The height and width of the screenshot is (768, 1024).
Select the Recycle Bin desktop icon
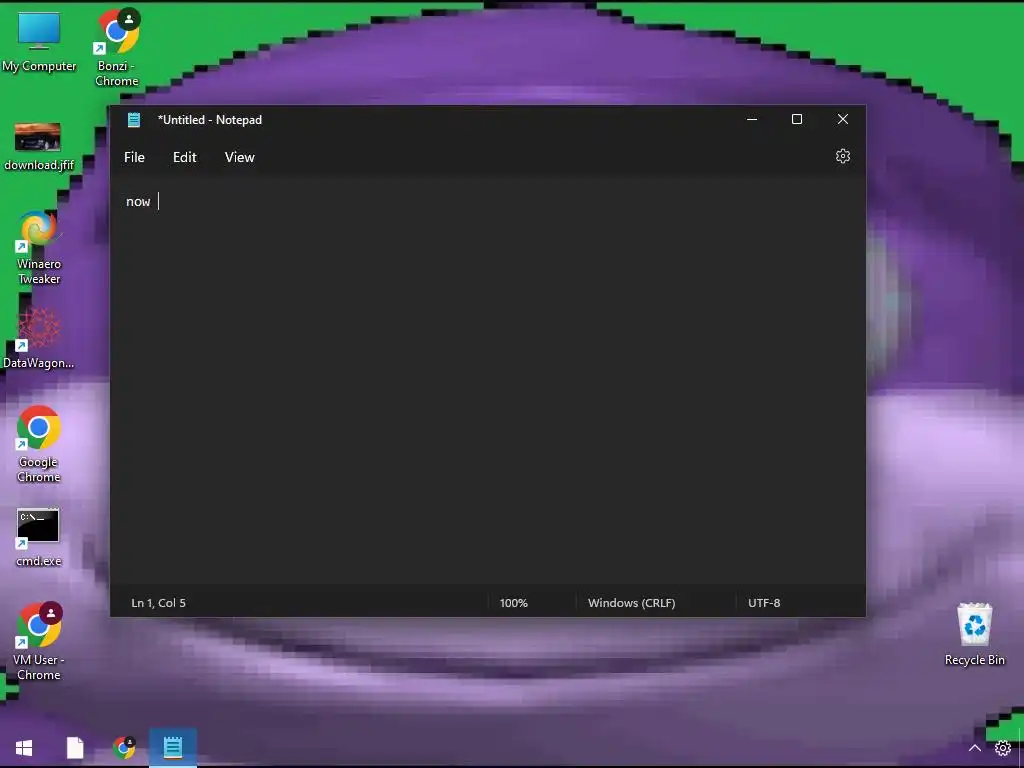(974, 633)
